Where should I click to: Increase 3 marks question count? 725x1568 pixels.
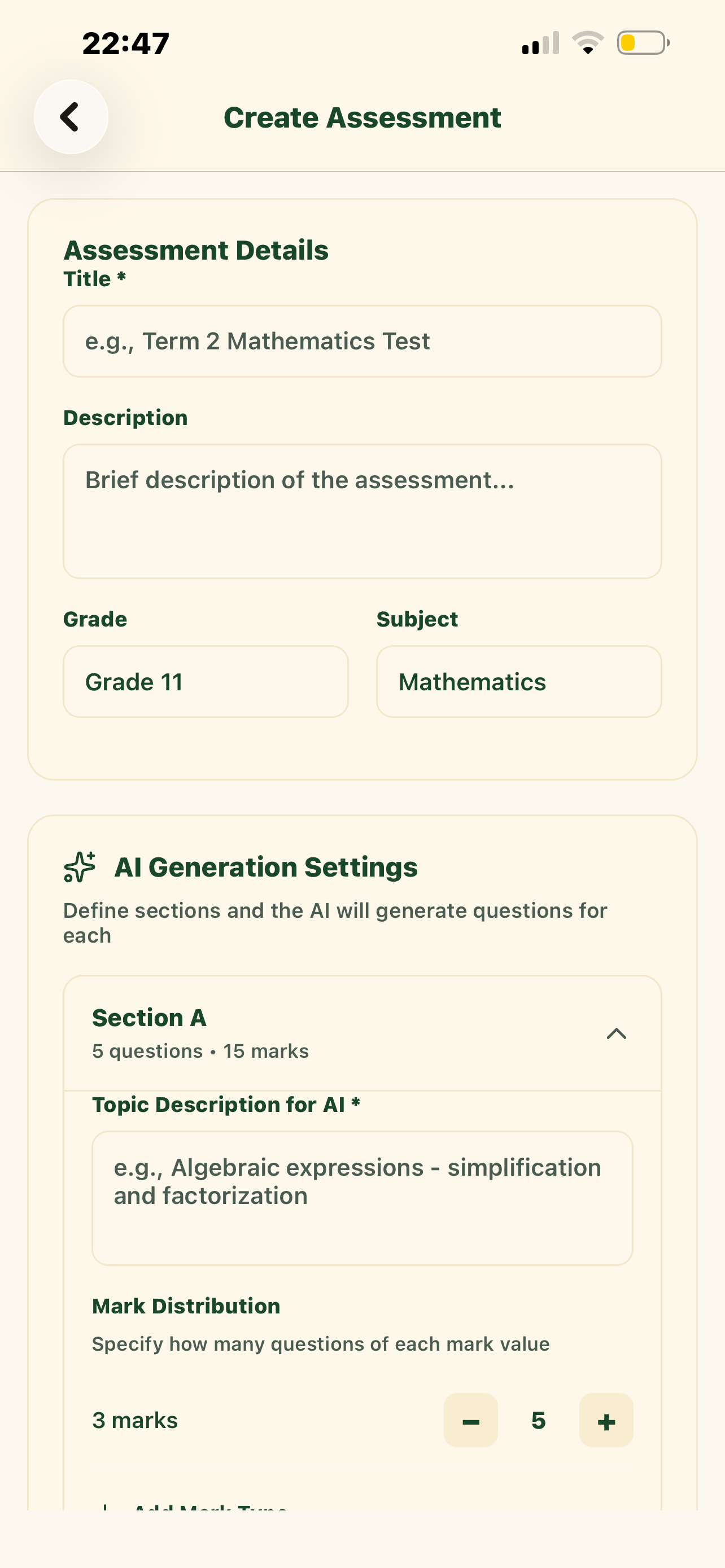coord(606,1420)
